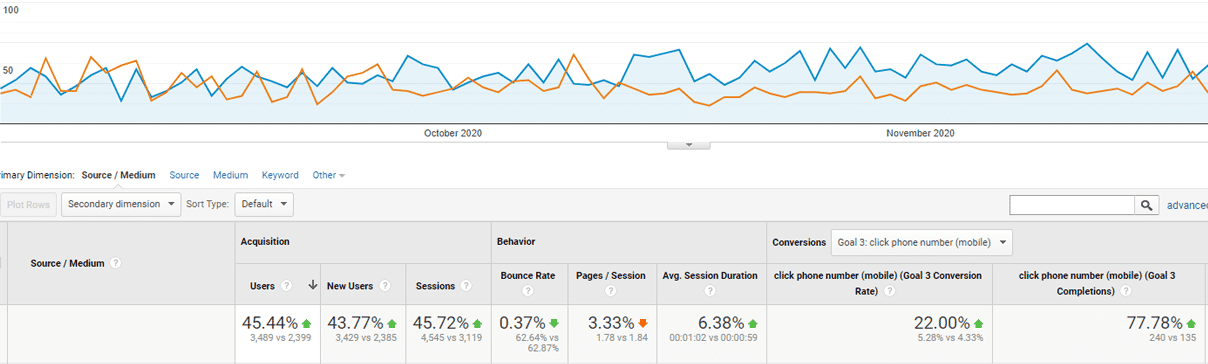
Task: Click the 4,545 vs 3,119 sessions text
Action: click(452, 339)
